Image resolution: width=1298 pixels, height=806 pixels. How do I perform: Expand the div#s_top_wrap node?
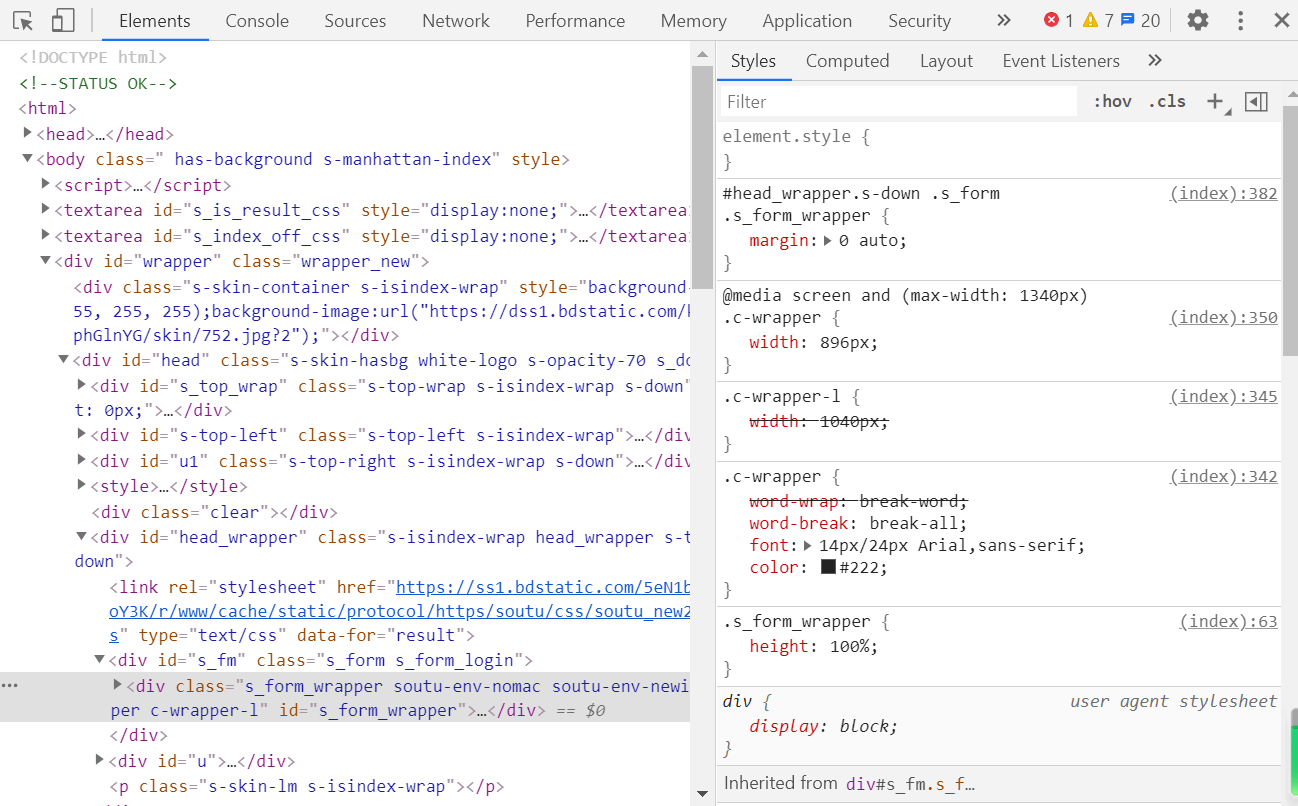(x=82, y=385)
